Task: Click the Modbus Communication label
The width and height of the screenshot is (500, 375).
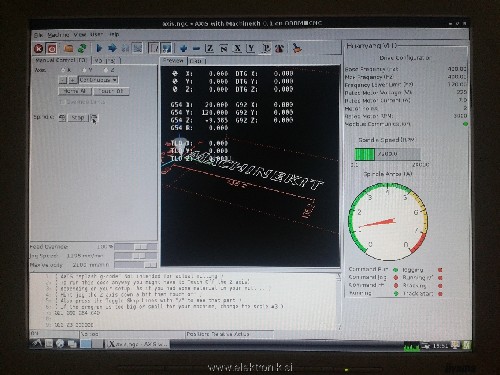Action: point(377,124)
